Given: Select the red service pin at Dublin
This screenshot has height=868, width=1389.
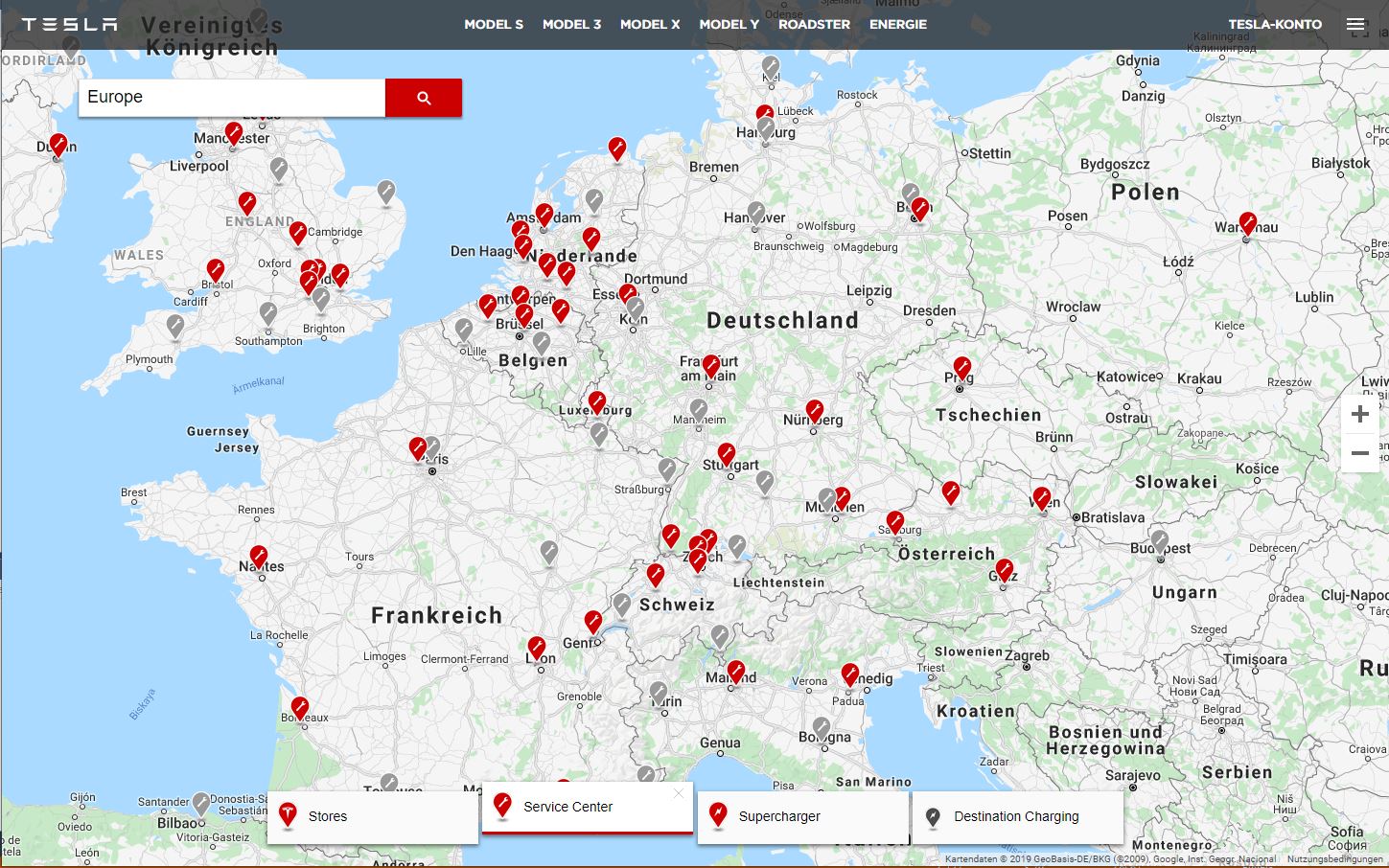Looking at the screenshot, I should 58,146.
